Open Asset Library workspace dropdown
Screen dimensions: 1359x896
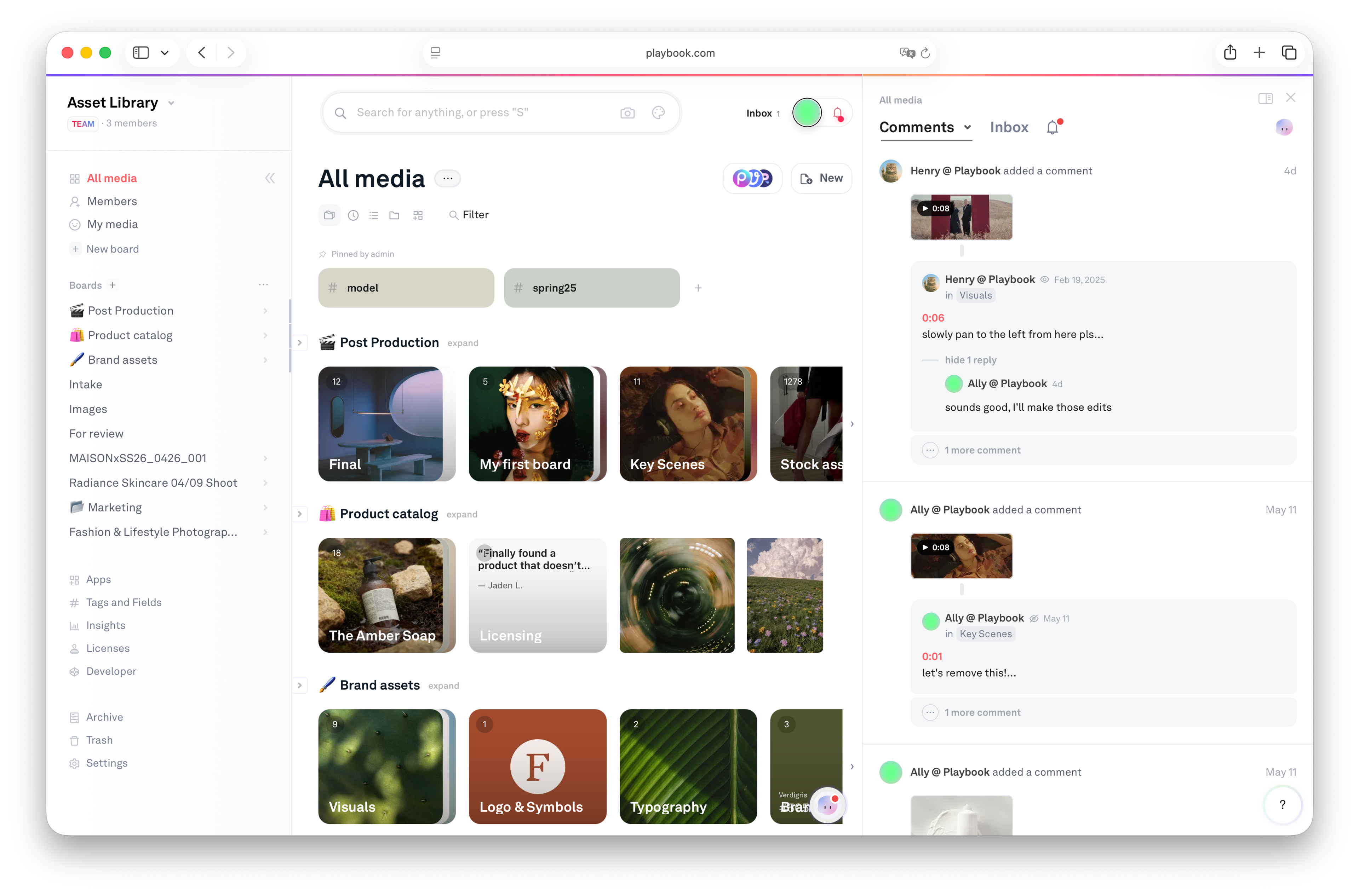[x=171, y=103]
